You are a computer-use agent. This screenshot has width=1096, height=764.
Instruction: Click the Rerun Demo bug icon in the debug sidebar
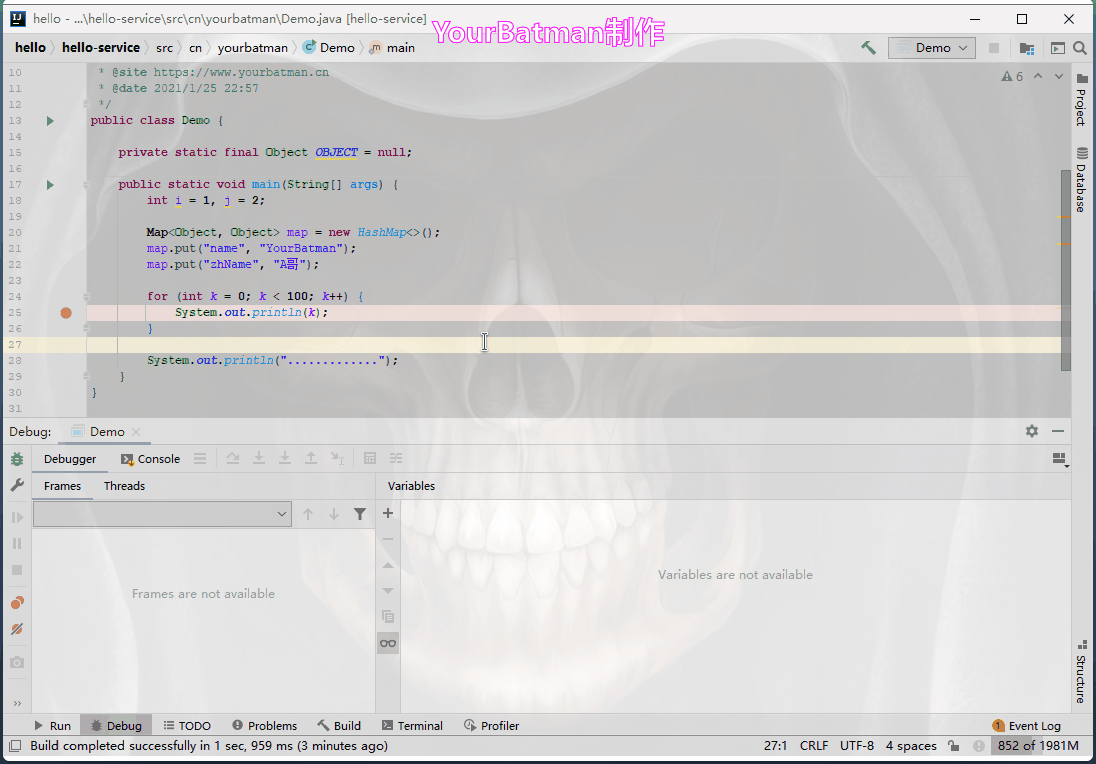pyautogui.click(x=17, y=459)
